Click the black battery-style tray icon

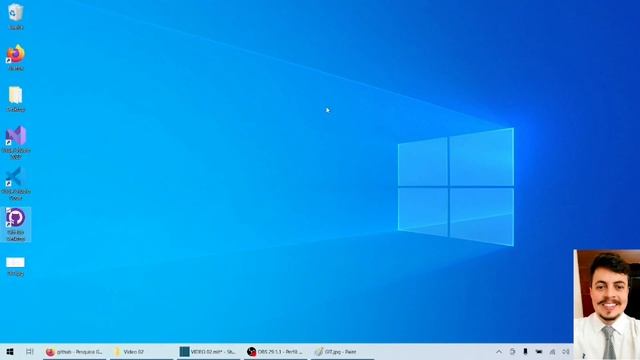point(539,351)
